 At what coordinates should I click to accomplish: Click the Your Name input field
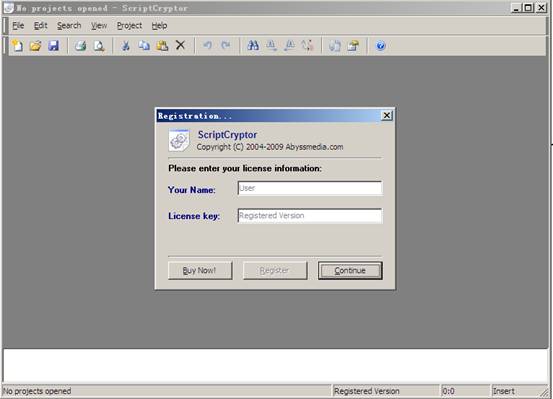tap(310, 188)
